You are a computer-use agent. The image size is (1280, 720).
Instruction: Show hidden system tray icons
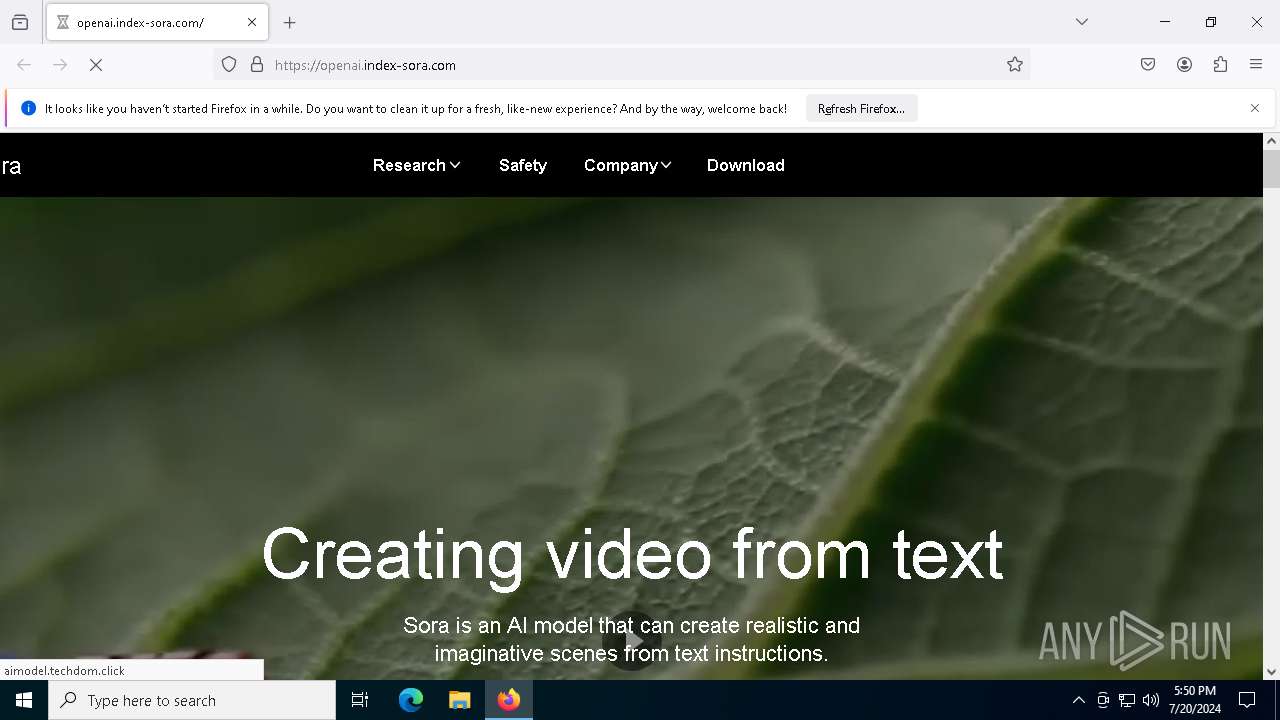[x=1078, y=701]
